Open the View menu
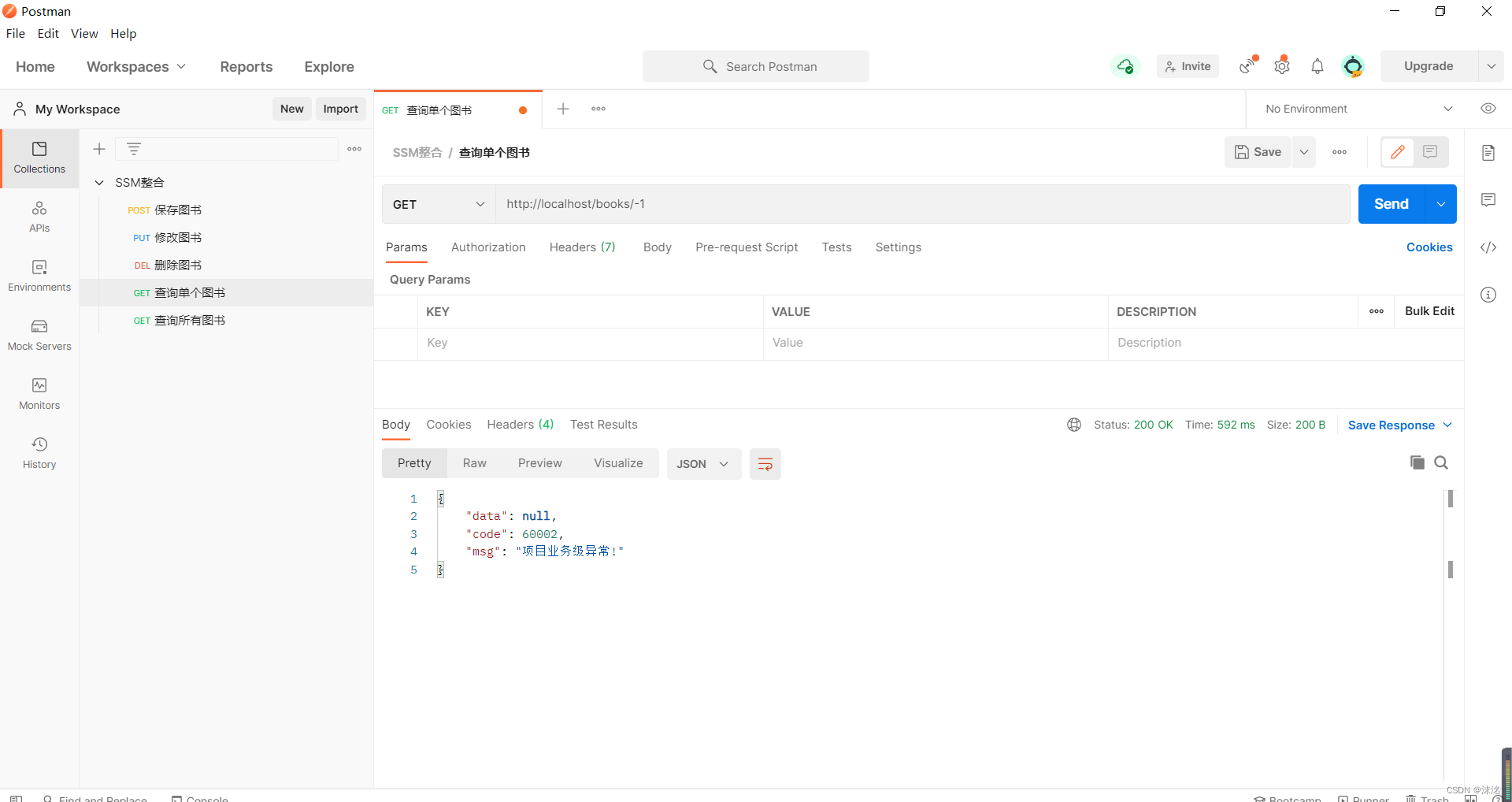The image size is (1512, 802). tap(84, 33)
